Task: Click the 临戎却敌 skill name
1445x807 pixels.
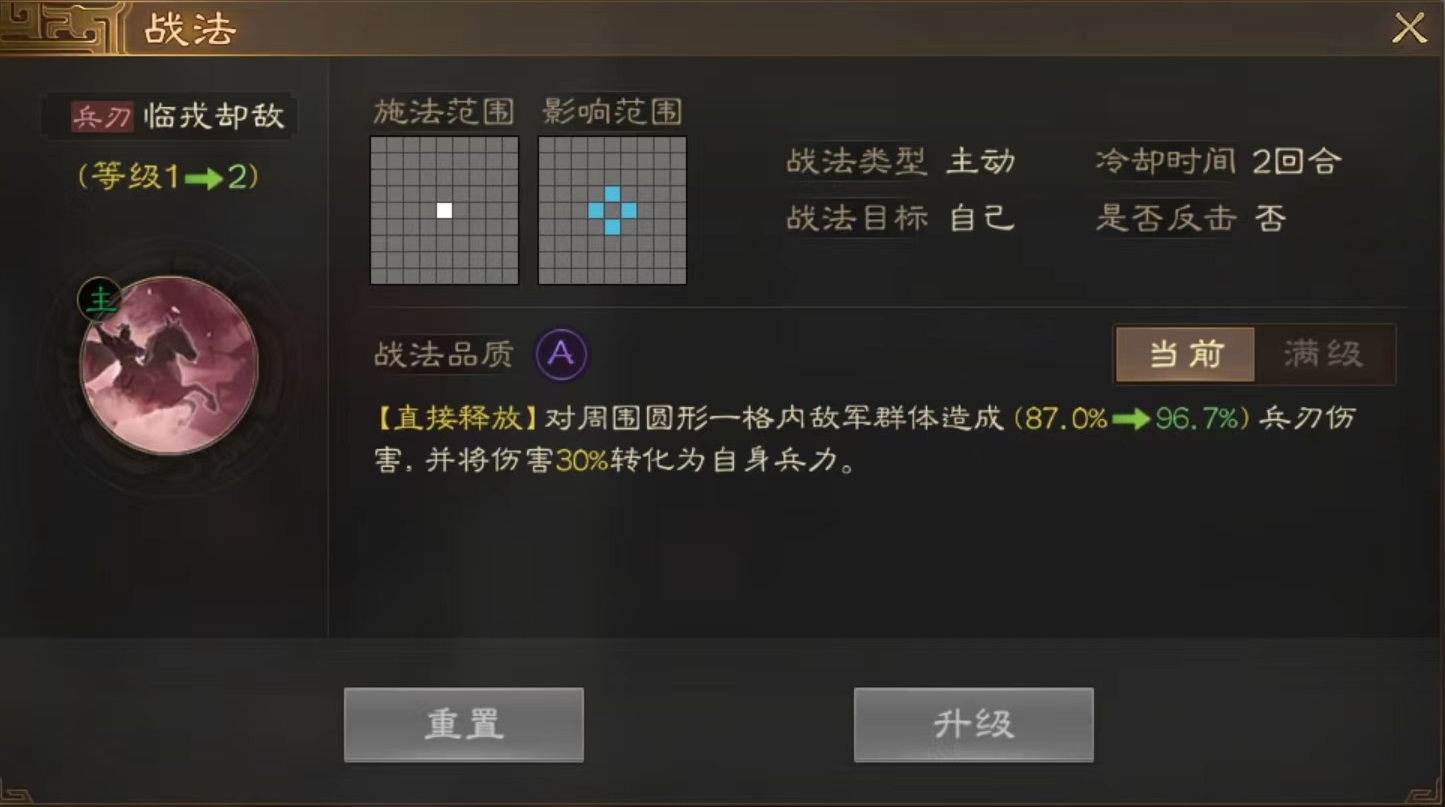Action: click(214, 116)
